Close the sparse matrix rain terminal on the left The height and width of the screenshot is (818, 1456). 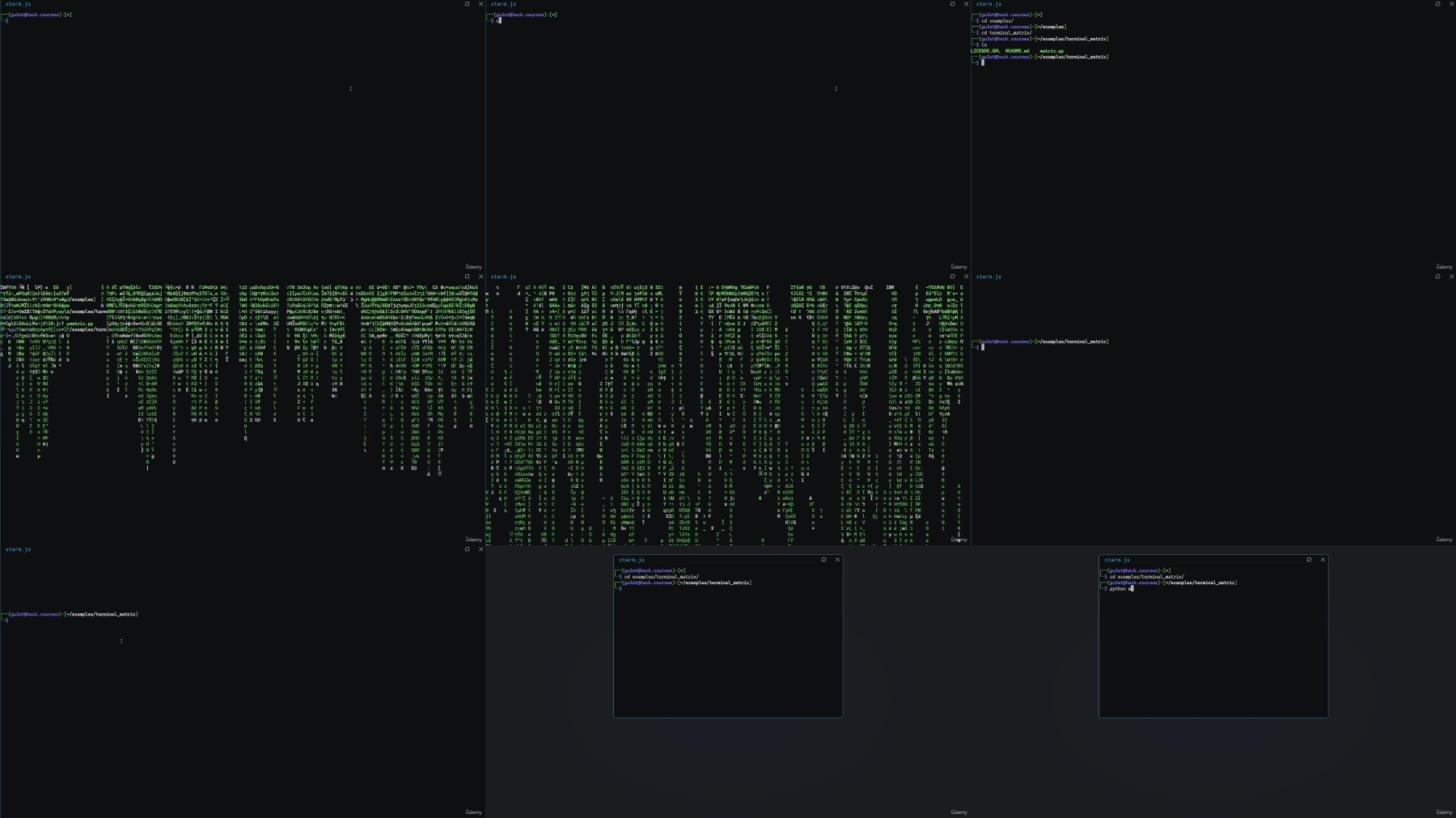click(480, 277)
